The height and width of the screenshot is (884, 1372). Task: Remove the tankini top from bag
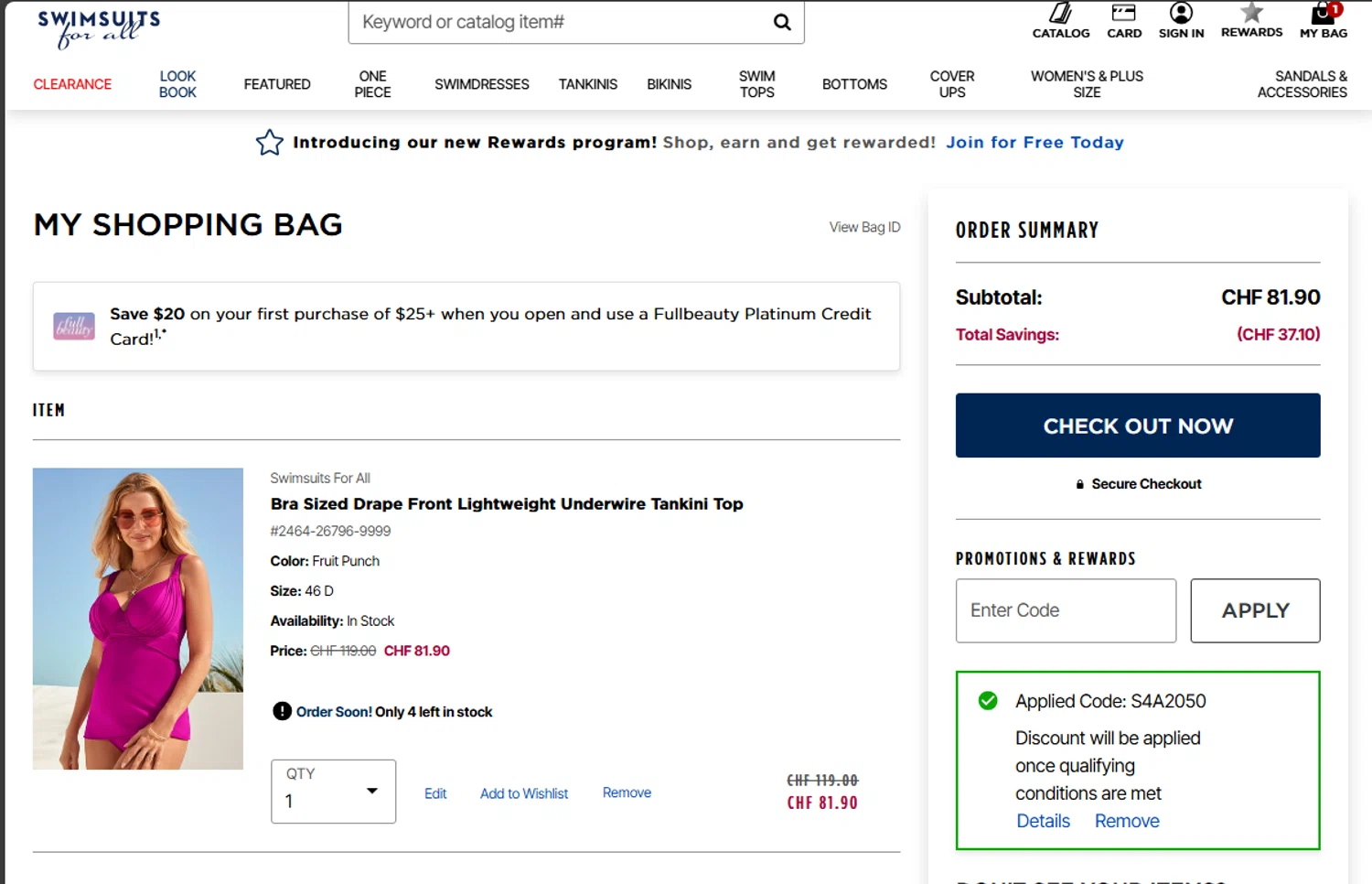click(x=627, y=792)
